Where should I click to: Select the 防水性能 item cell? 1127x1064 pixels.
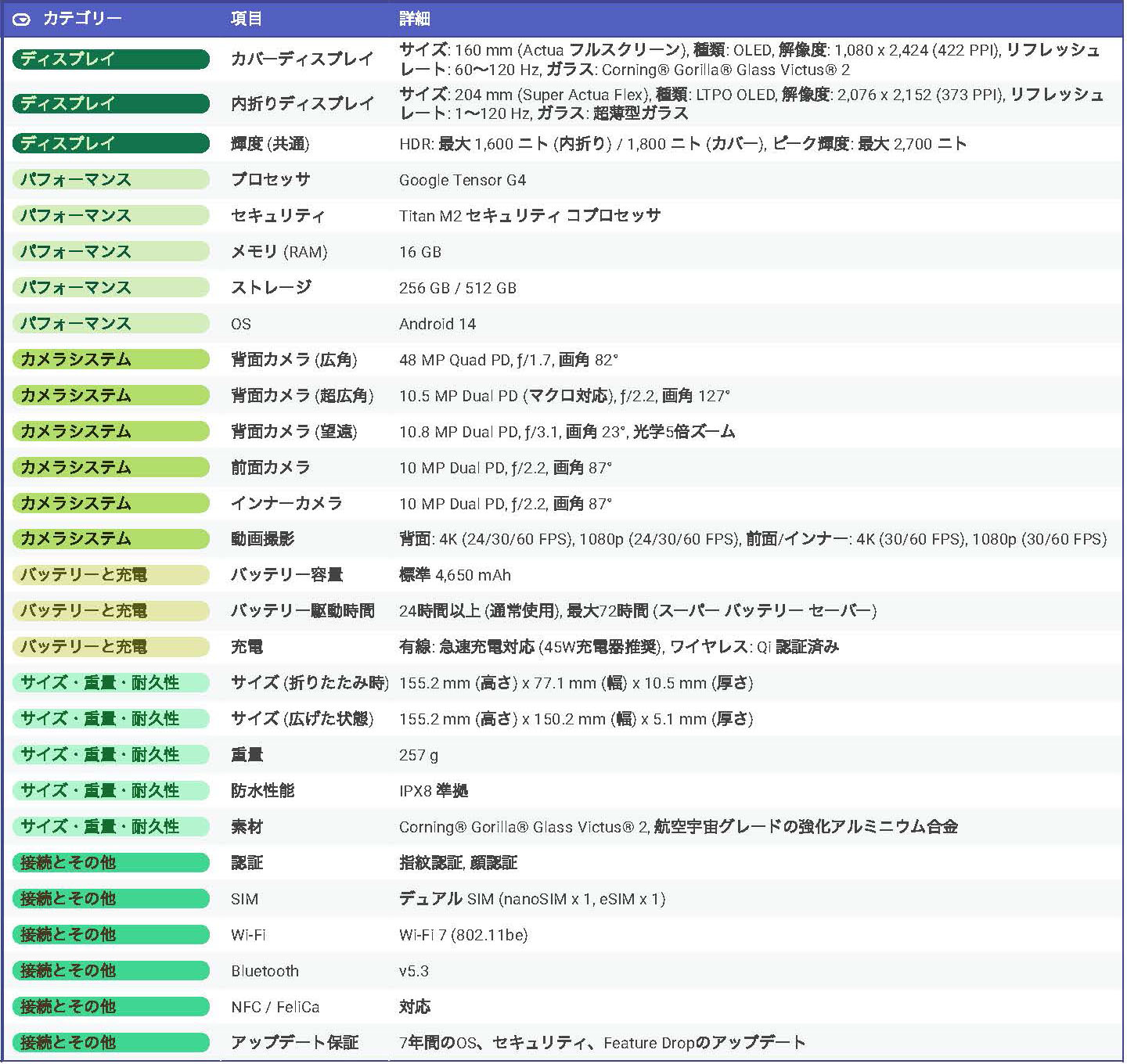coord(263,791)
